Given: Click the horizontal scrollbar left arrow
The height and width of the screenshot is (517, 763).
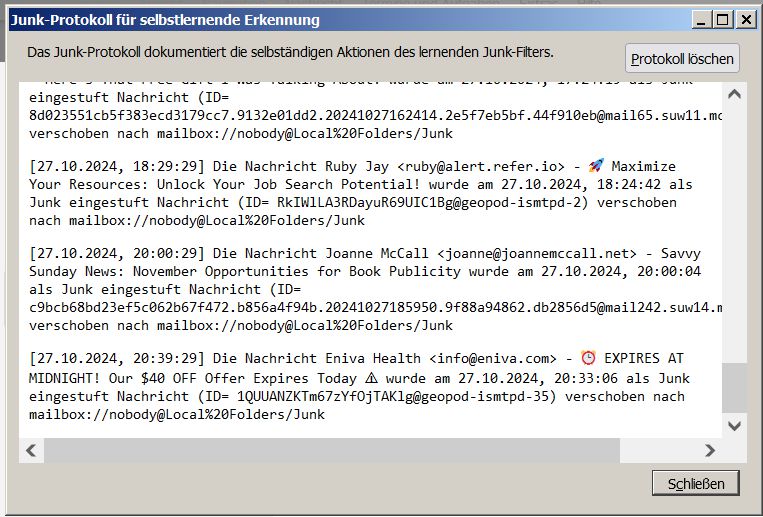Looking at the screenshot, I should pos(30,451).
